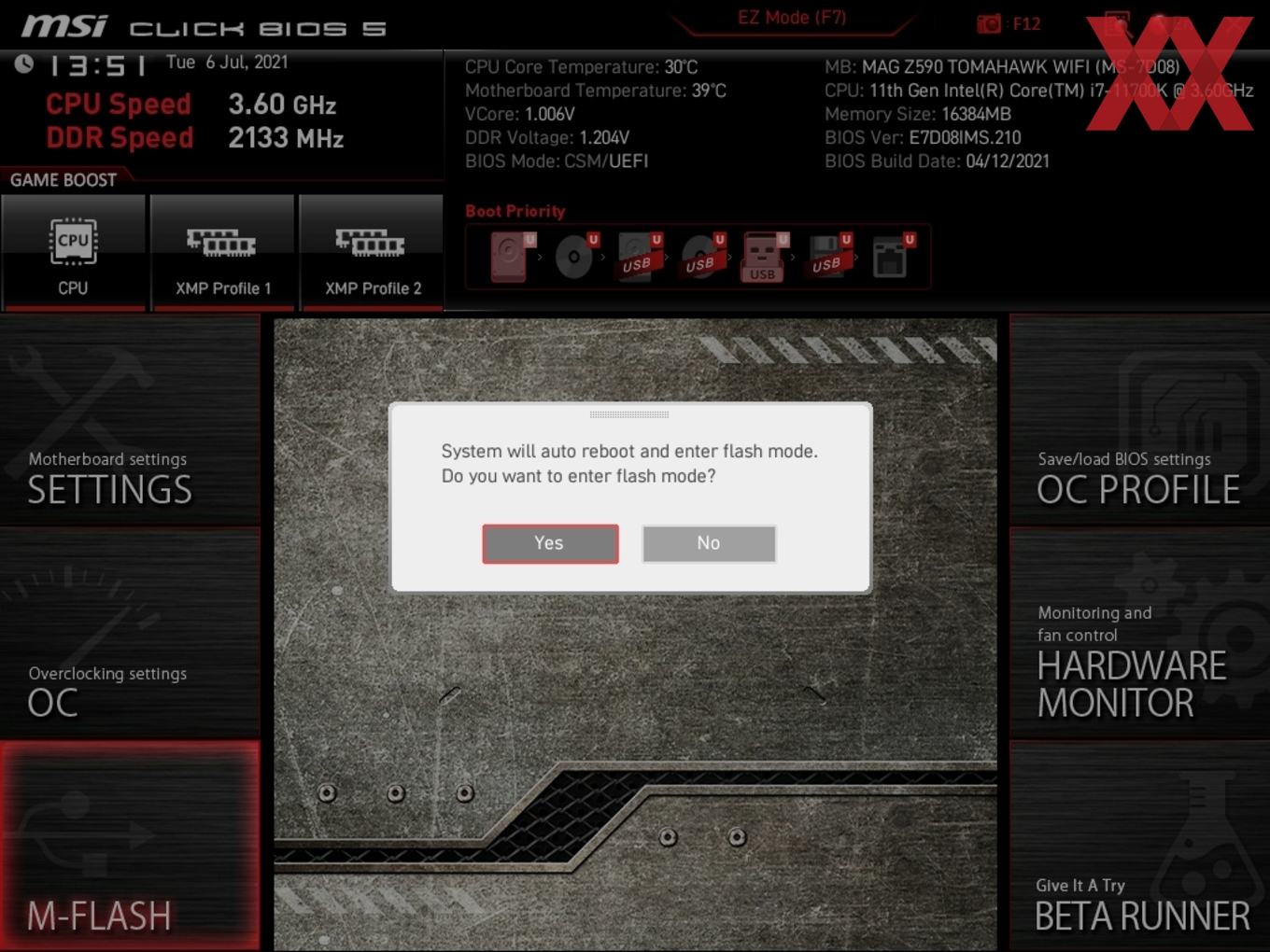Select the USB optical drive boot device icon

point(701,257)
